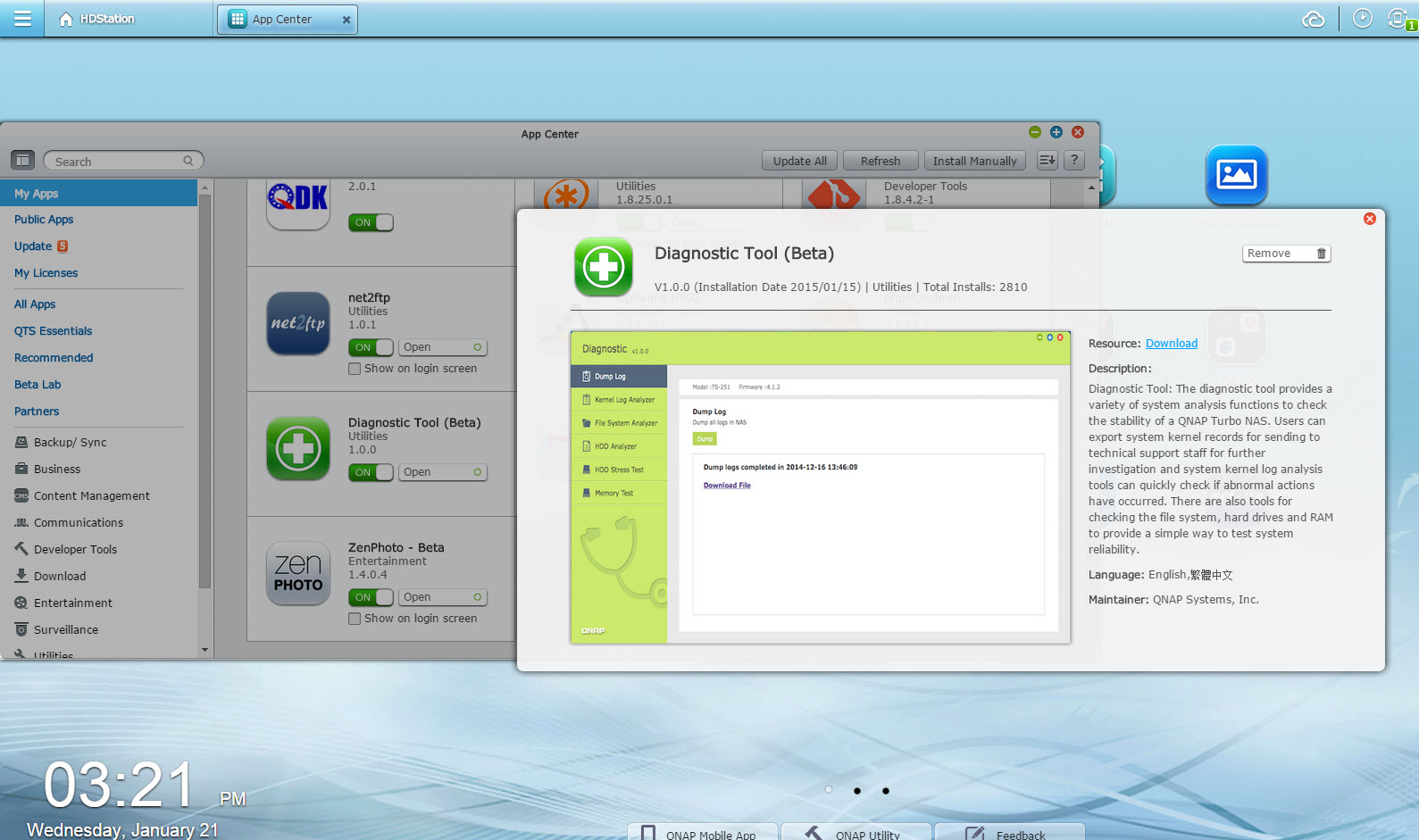The image size is (1419, 840).
Task: Check net2ftp Show on login screen
Action: [355, 369]
